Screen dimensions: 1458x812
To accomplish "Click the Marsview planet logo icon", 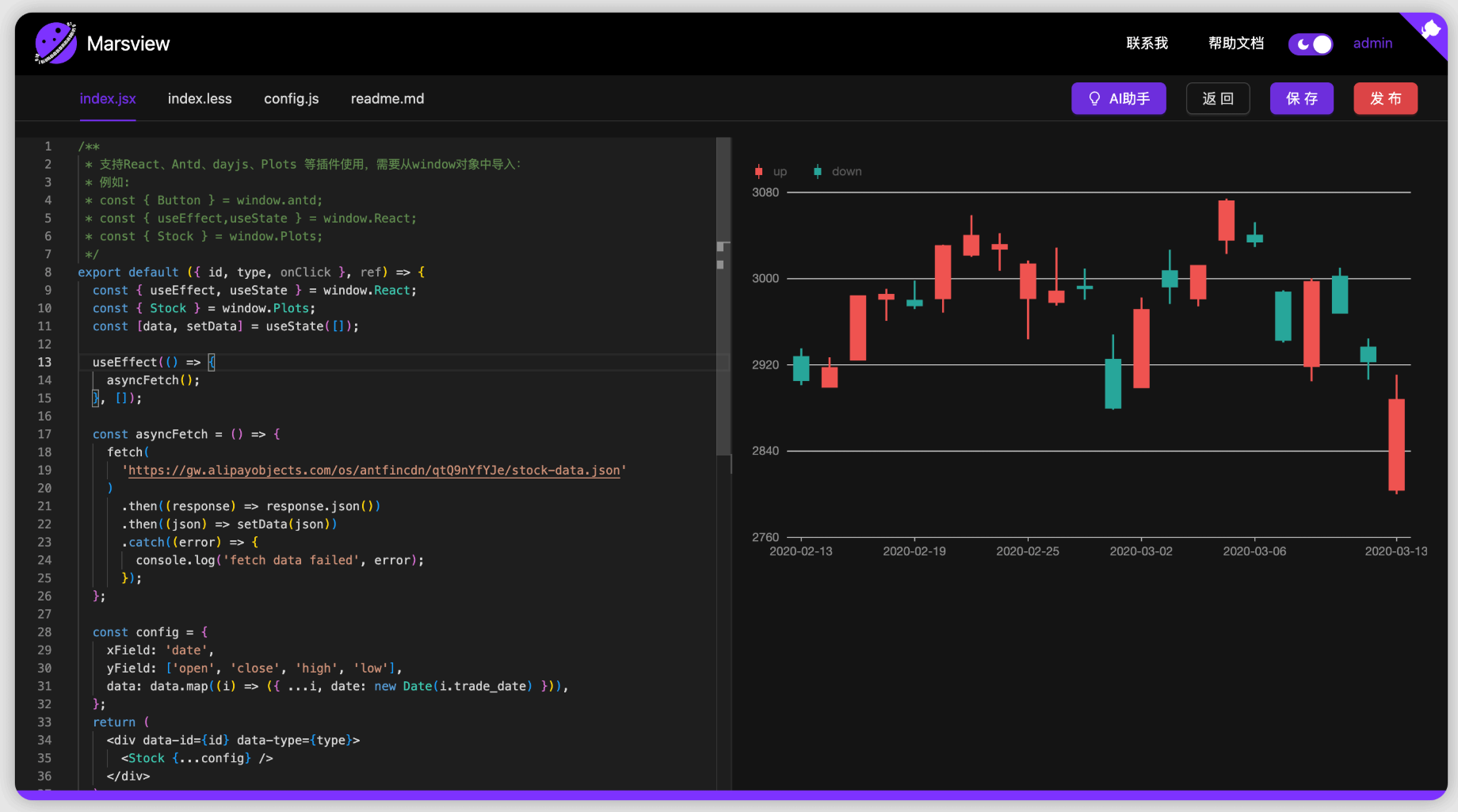I will point(55,43).
